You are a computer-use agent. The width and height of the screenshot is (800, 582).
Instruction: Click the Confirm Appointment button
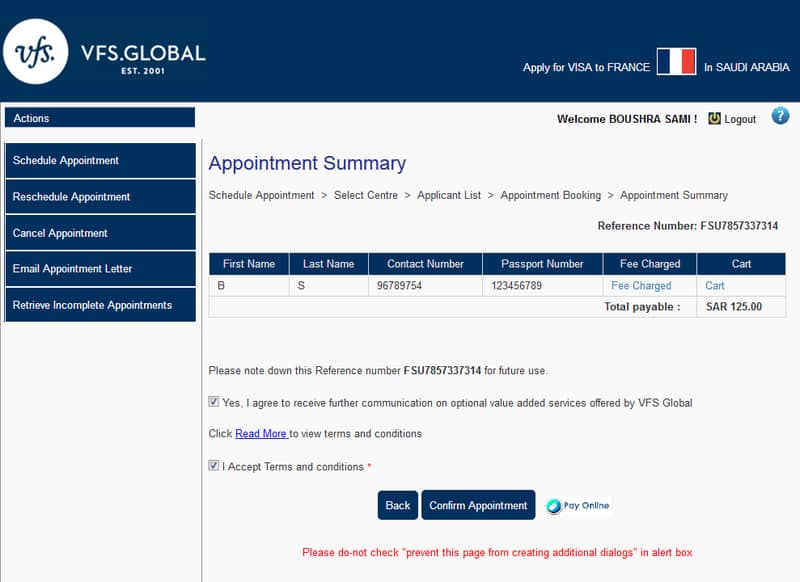tap(479, 505)
